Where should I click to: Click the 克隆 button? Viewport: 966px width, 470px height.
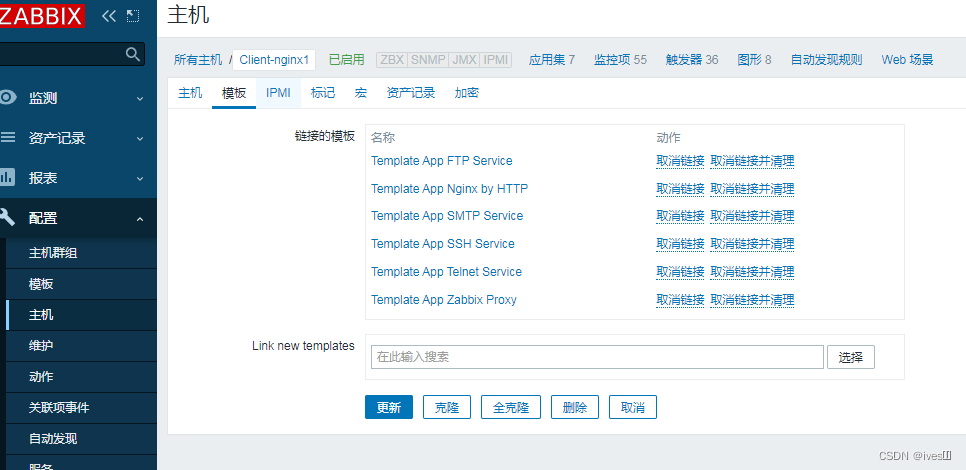pos(447,407)
